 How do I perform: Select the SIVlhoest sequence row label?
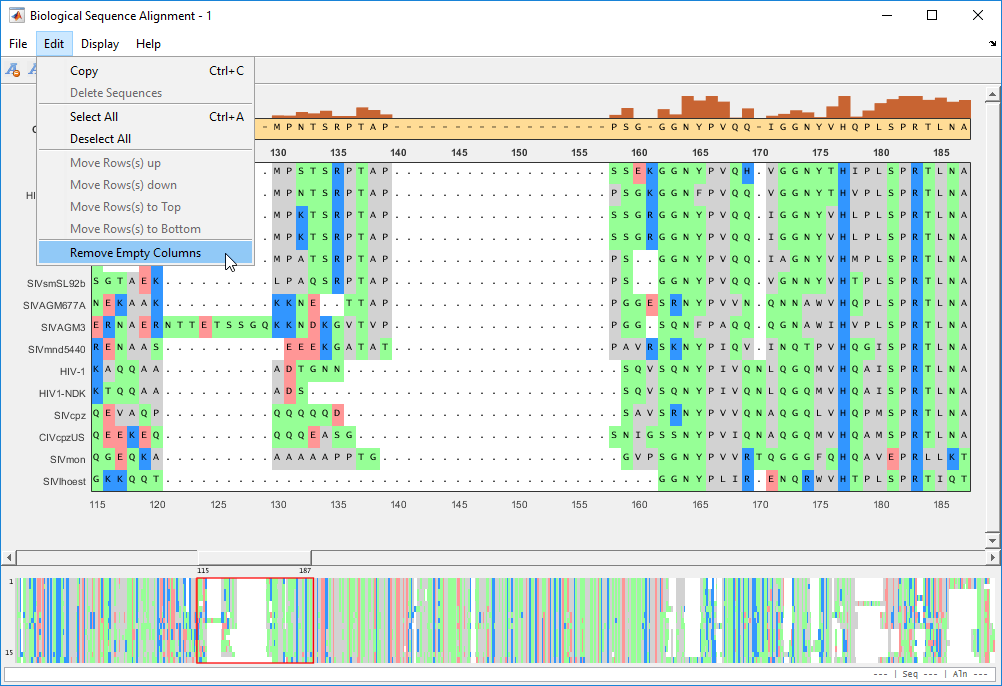64,481
